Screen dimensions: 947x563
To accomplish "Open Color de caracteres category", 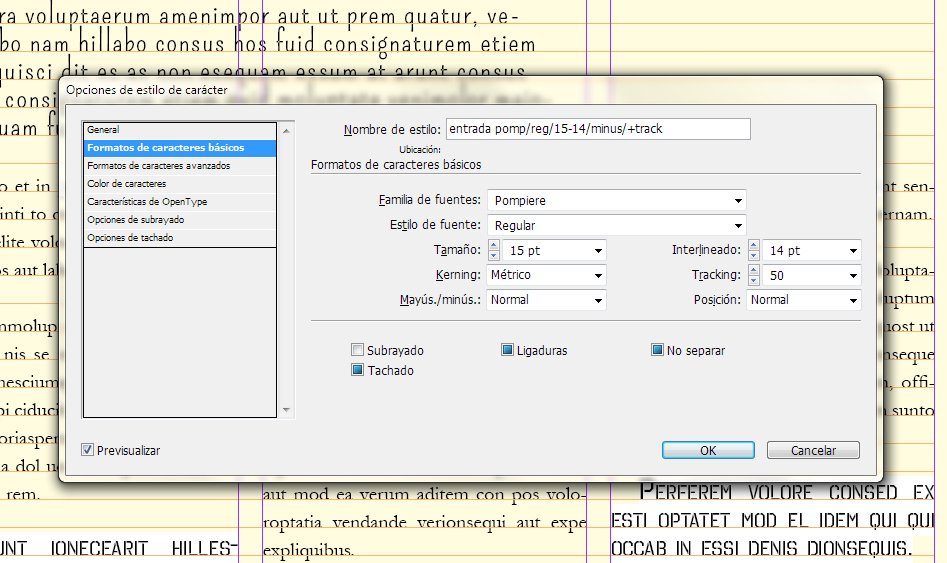I will (179, 184).
